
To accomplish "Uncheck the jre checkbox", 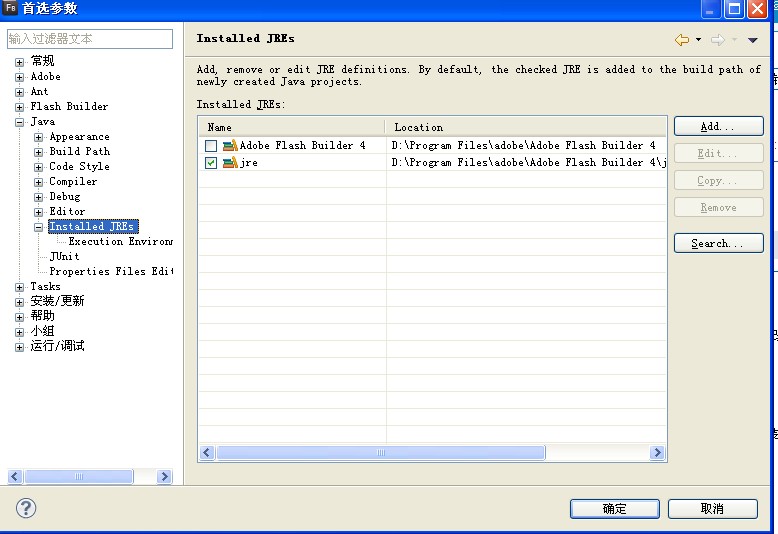I will (211, 163).
